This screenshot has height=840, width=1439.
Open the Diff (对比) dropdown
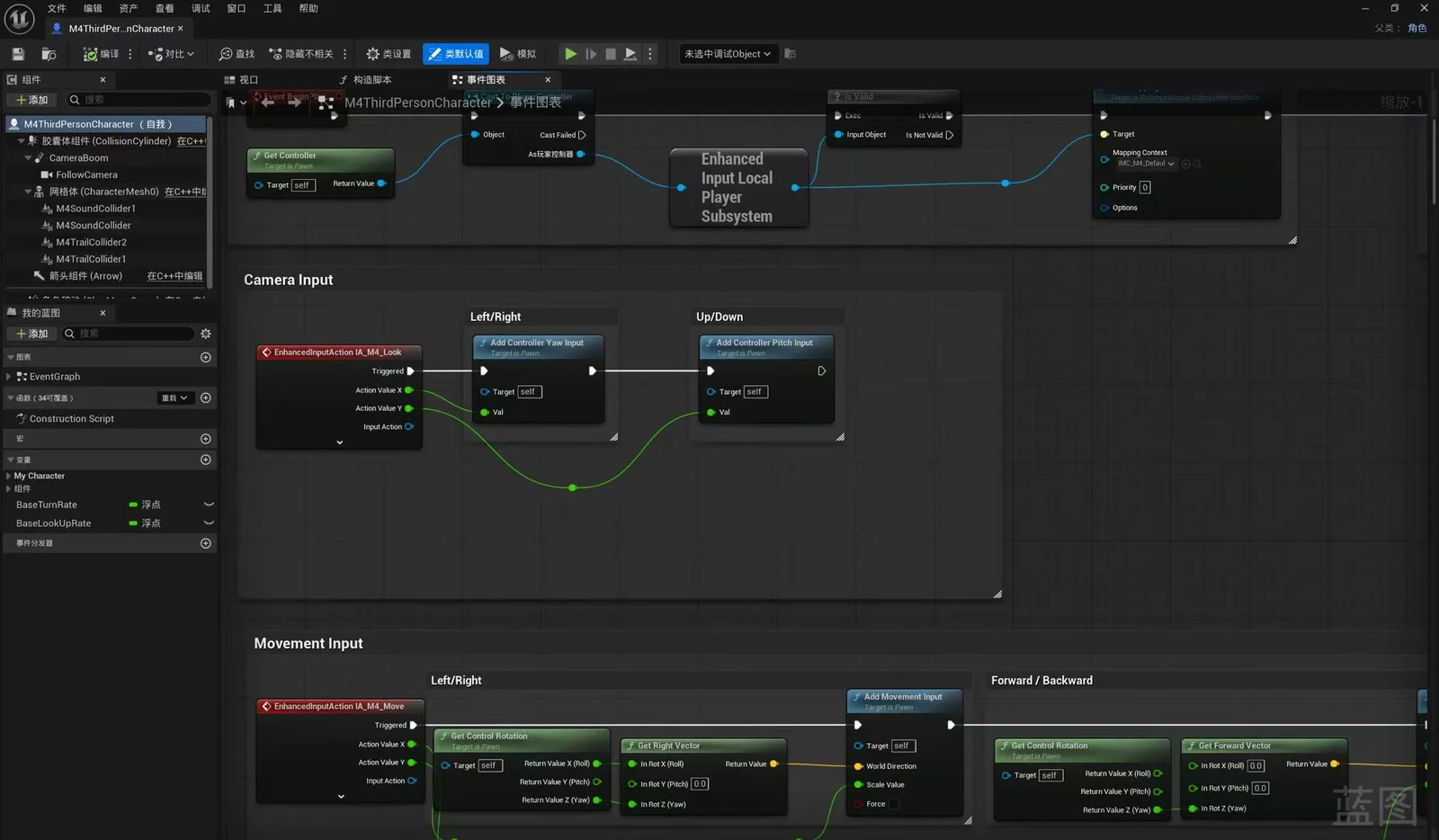(171, 54)
